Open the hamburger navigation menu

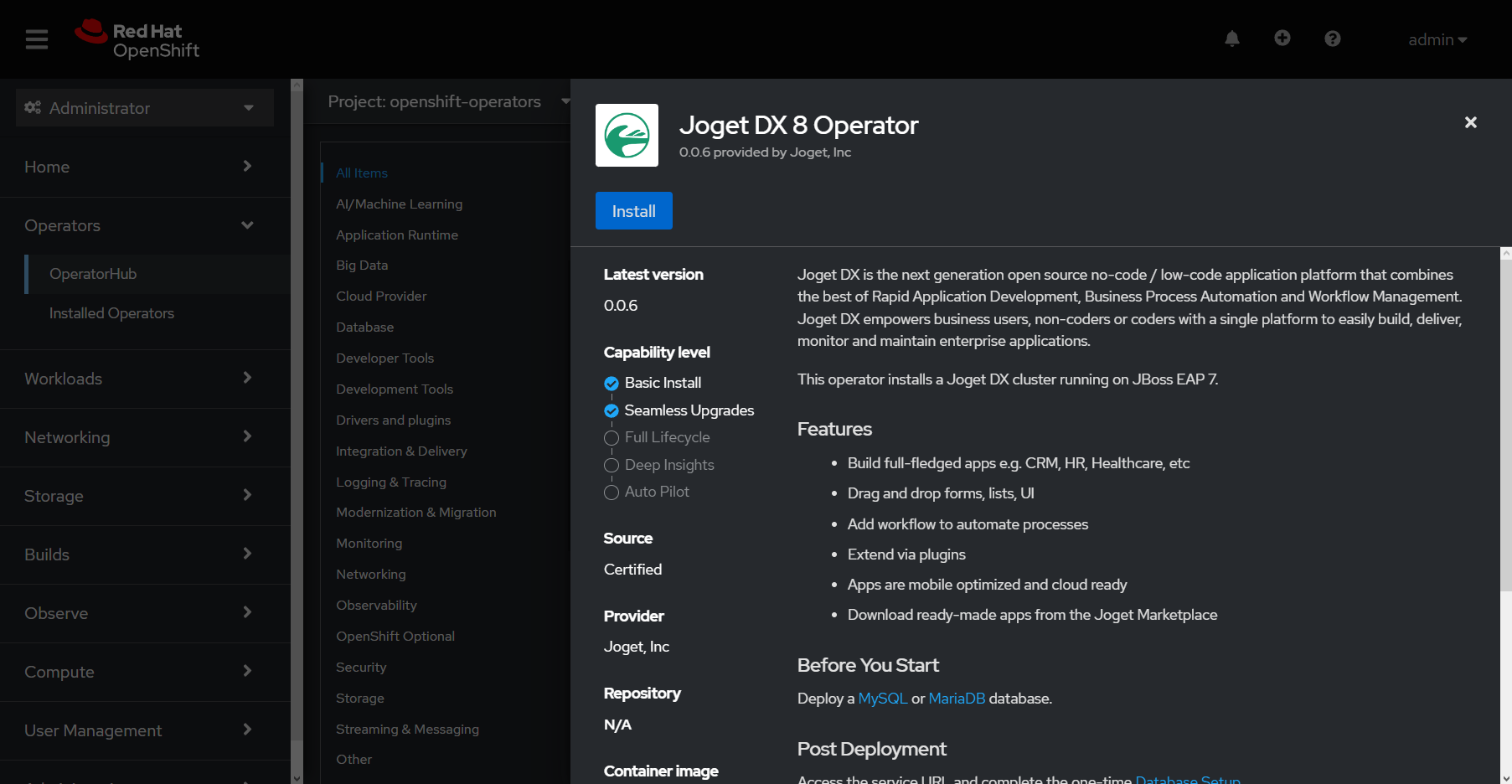(x=37, y=39)
